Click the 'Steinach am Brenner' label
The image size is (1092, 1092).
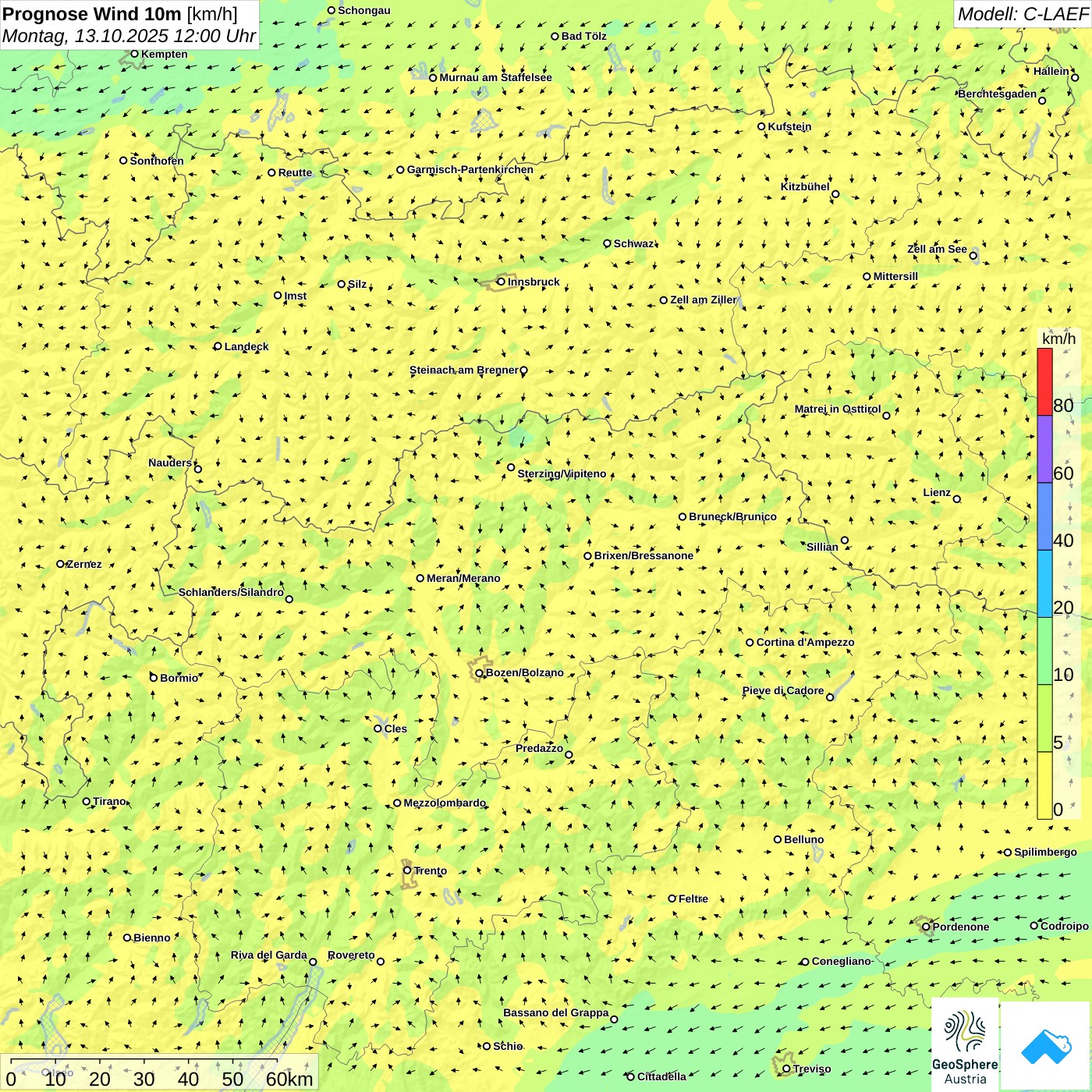point(463,370)
